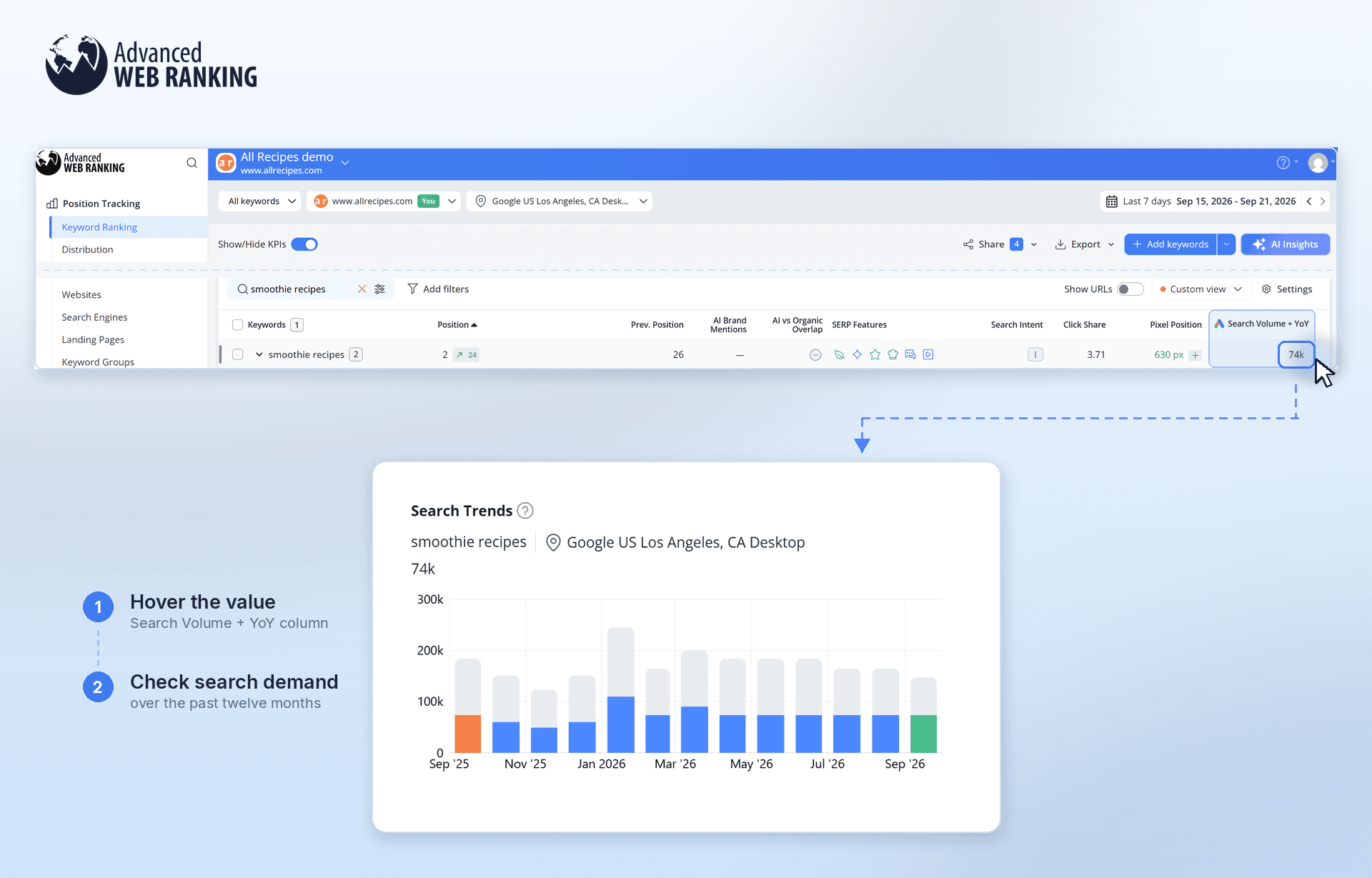The image size is (1372, 878).
Task: Click the SERP Features column header
Action: 859,325
